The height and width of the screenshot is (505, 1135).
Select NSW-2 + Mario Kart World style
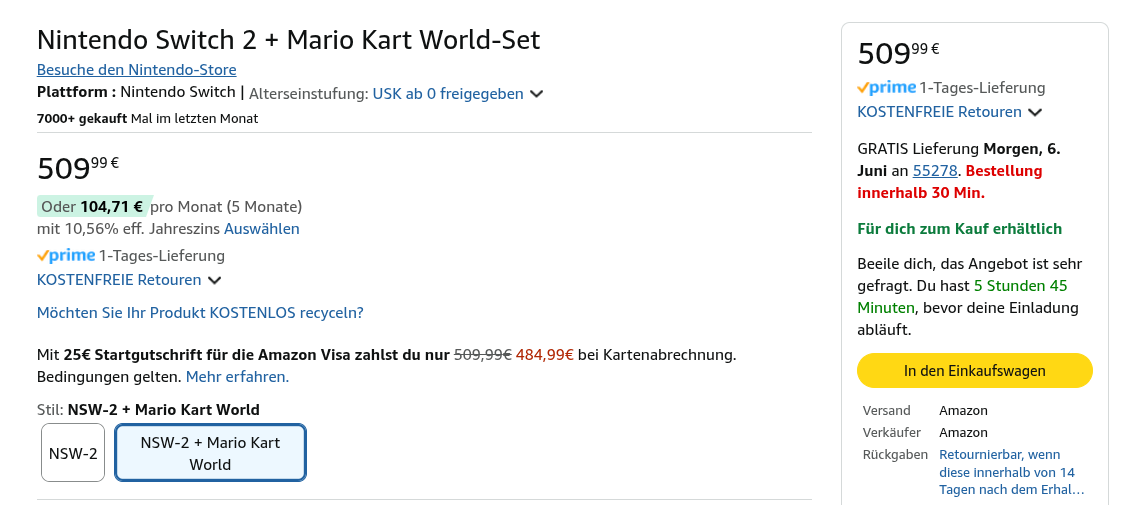tap(210, 453)
